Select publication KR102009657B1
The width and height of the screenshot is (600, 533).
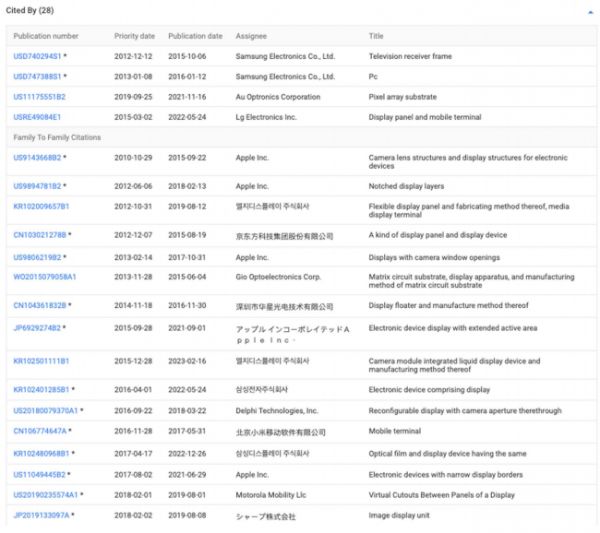point(41,205)
